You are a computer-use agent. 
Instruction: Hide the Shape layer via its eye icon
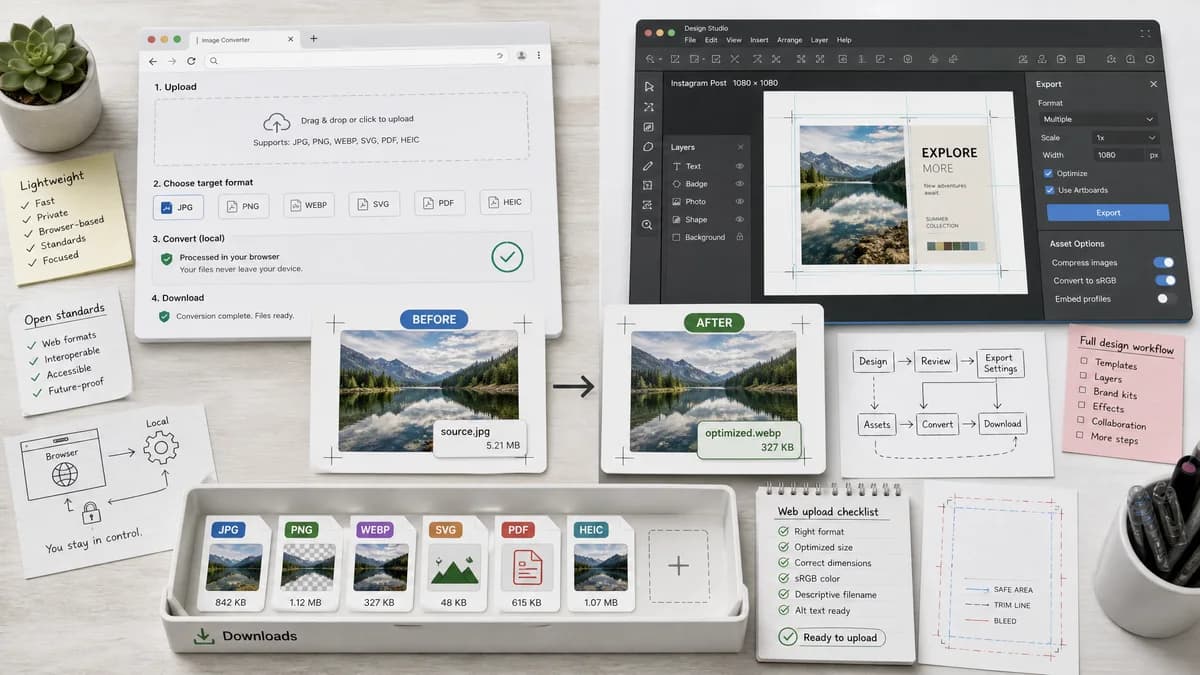click(x=740, y=219)
